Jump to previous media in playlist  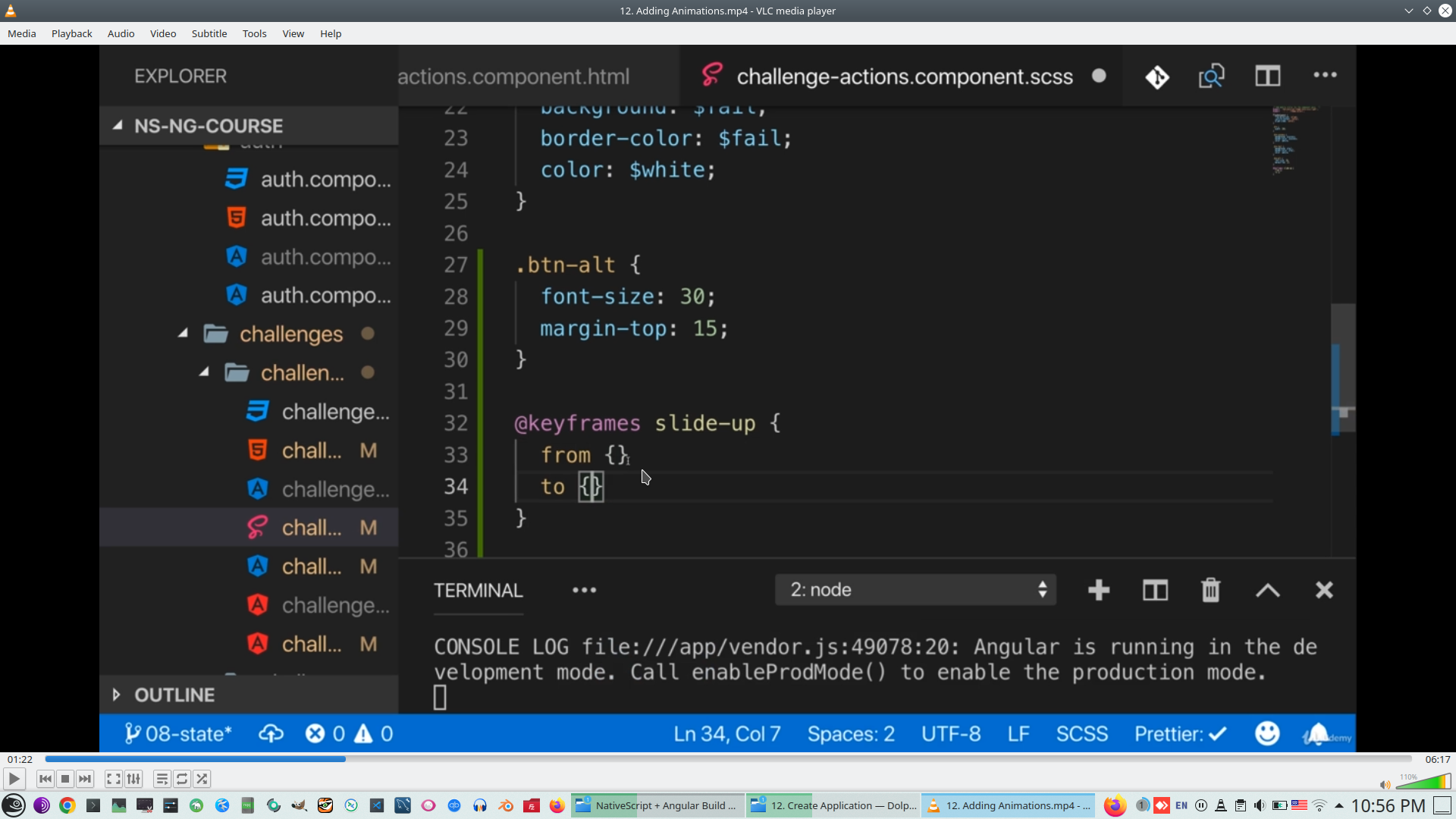click(x=45, y=779)
